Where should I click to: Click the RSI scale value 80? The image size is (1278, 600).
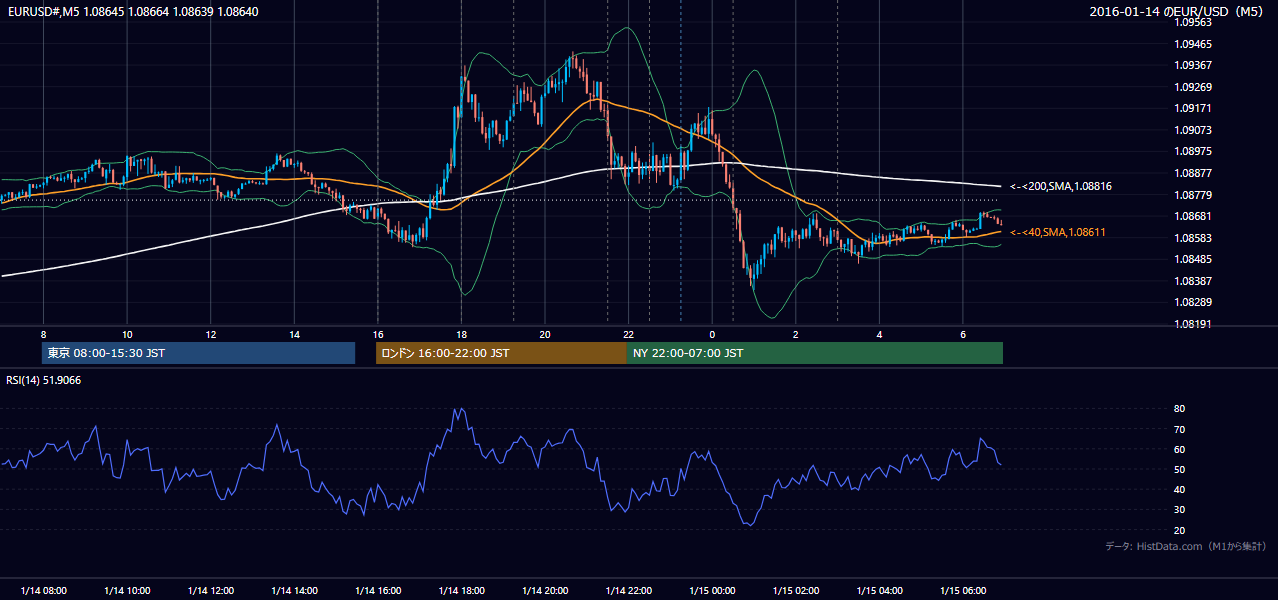[1179, 409]
